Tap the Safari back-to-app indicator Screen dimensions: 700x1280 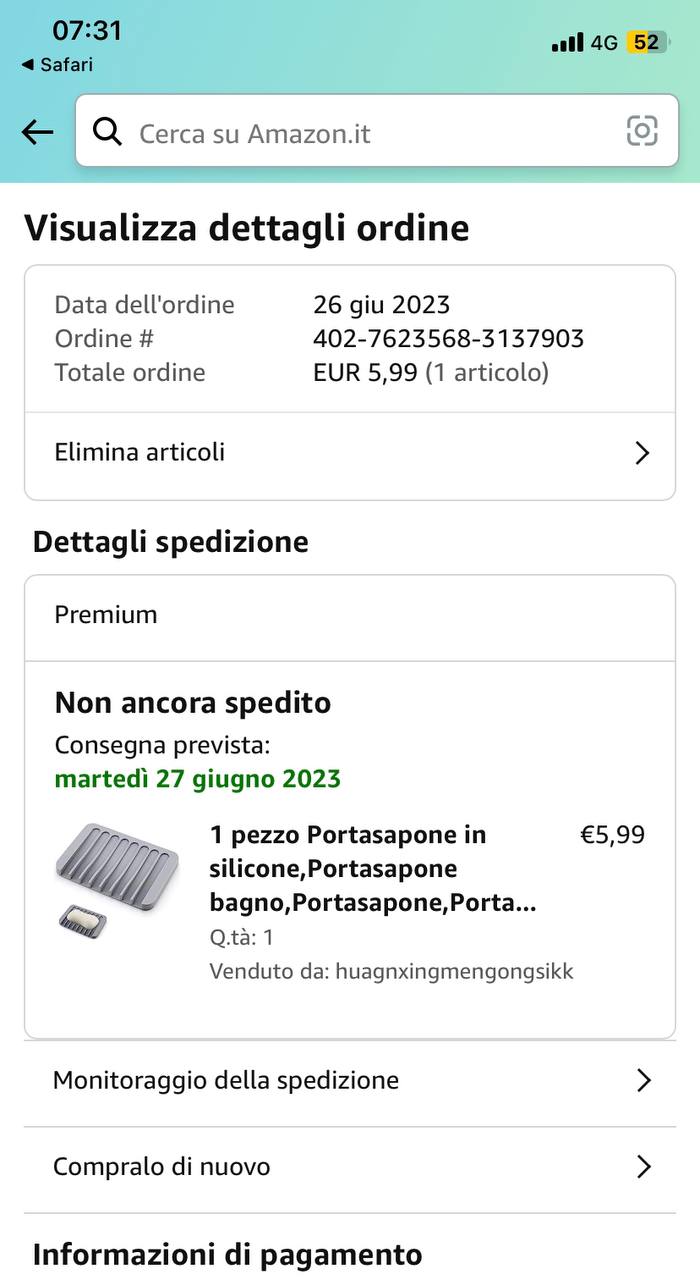(x=57, y=65)
